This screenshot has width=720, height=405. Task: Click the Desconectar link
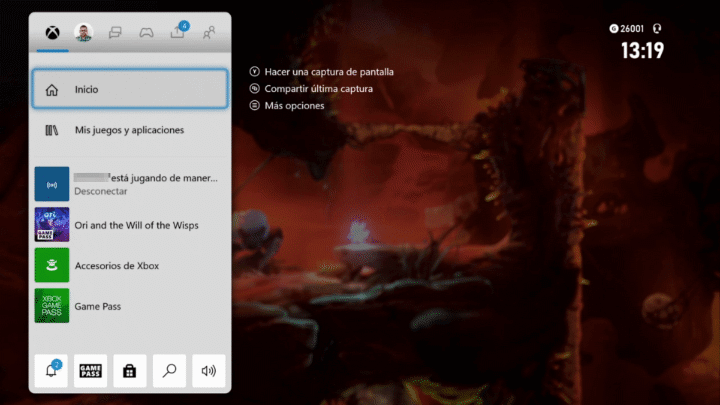click(x=101, y=191)
